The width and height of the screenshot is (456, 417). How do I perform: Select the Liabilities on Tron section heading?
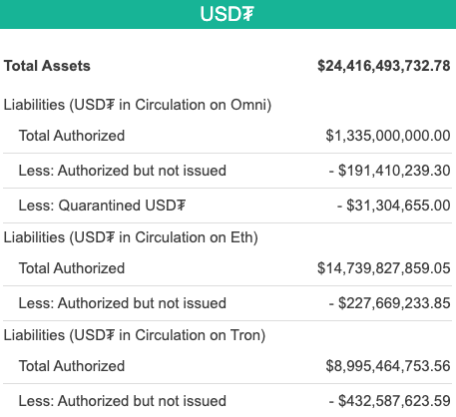click(x=135, y=335)
